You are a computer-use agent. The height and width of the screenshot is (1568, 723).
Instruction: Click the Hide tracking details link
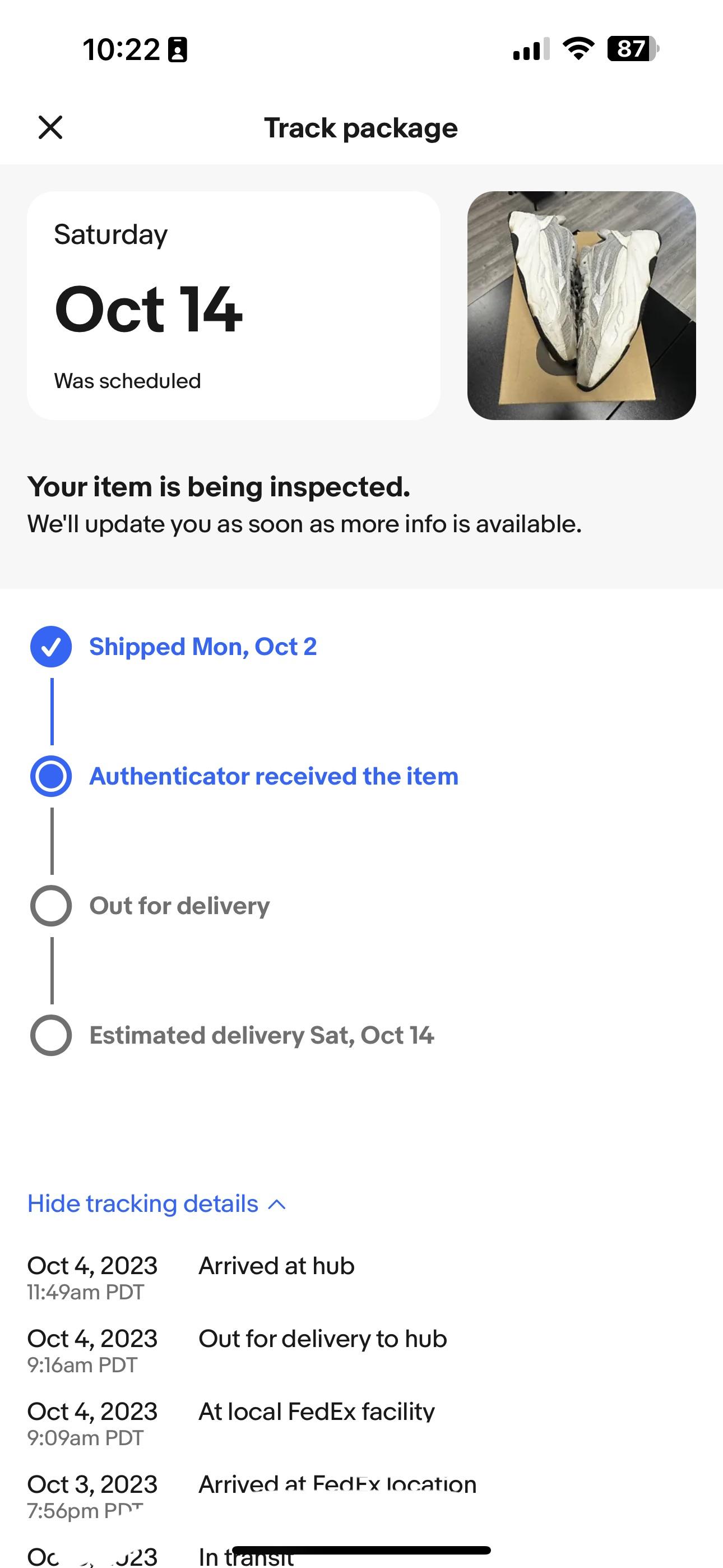coord(142,1203)
